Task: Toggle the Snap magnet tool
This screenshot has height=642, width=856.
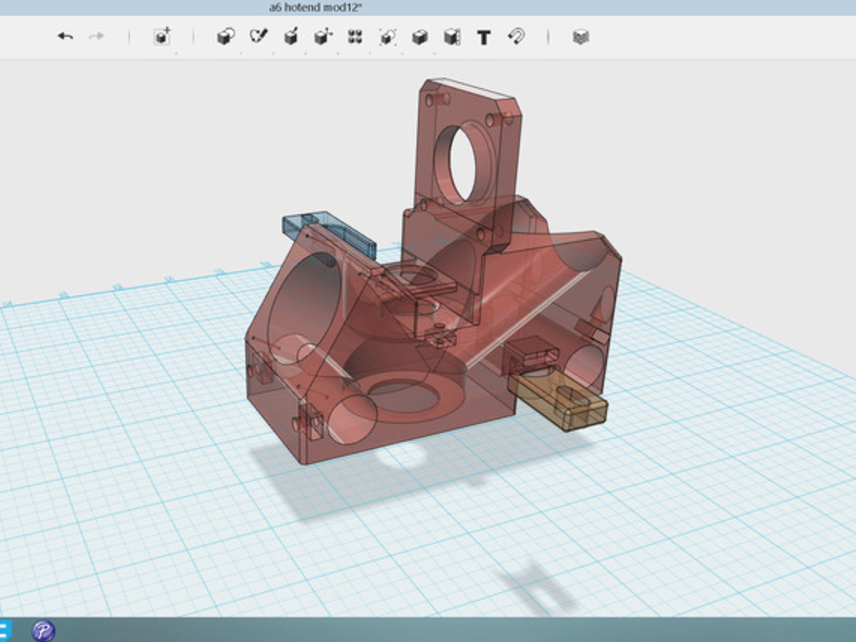Action: click(516, 37)
